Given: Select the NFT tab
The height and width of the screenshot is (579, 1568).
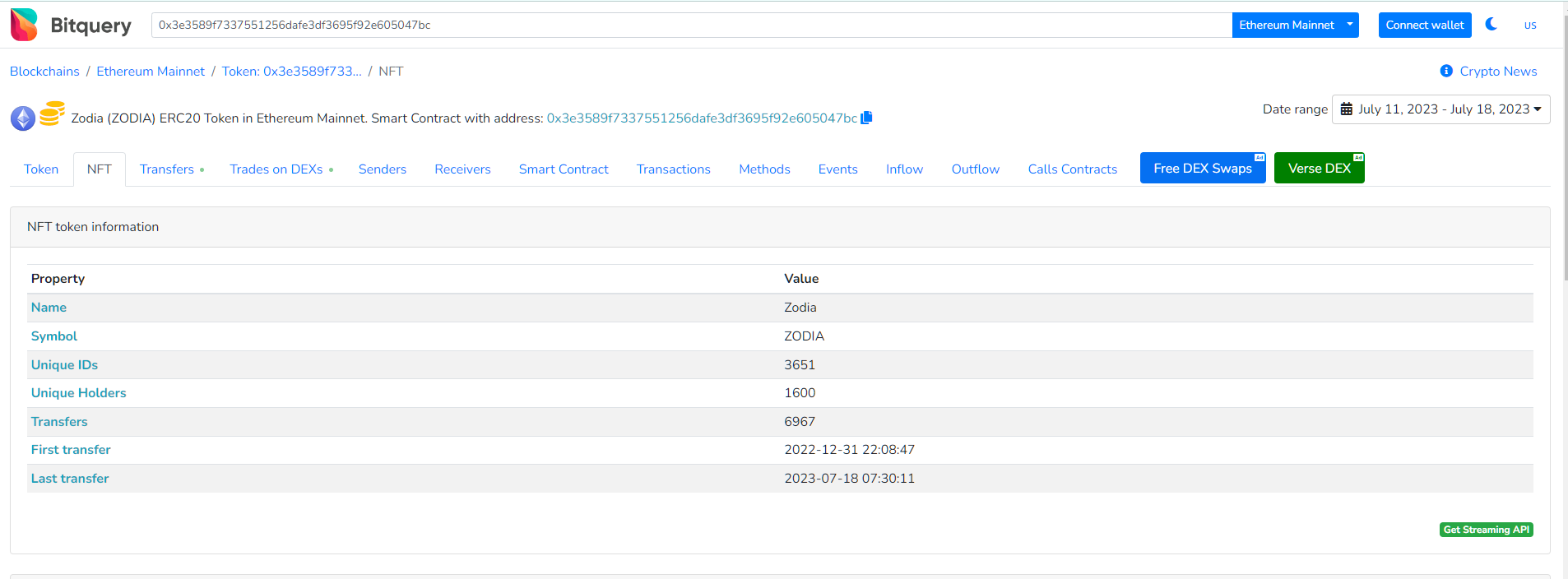Looking at the screenshot, I should click(100, 169).
